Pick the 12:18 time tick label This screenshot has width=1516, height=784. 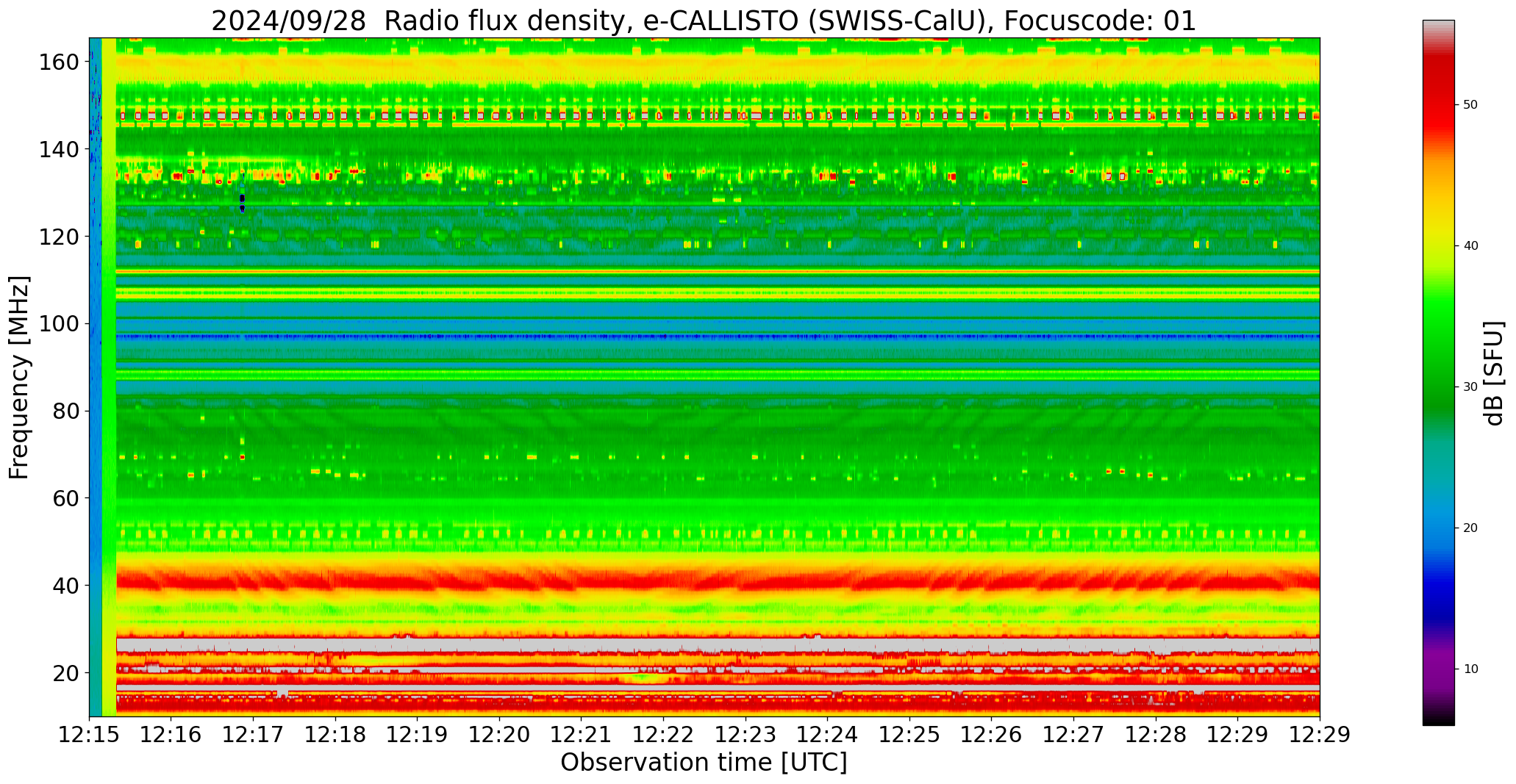tap(335, 735)
